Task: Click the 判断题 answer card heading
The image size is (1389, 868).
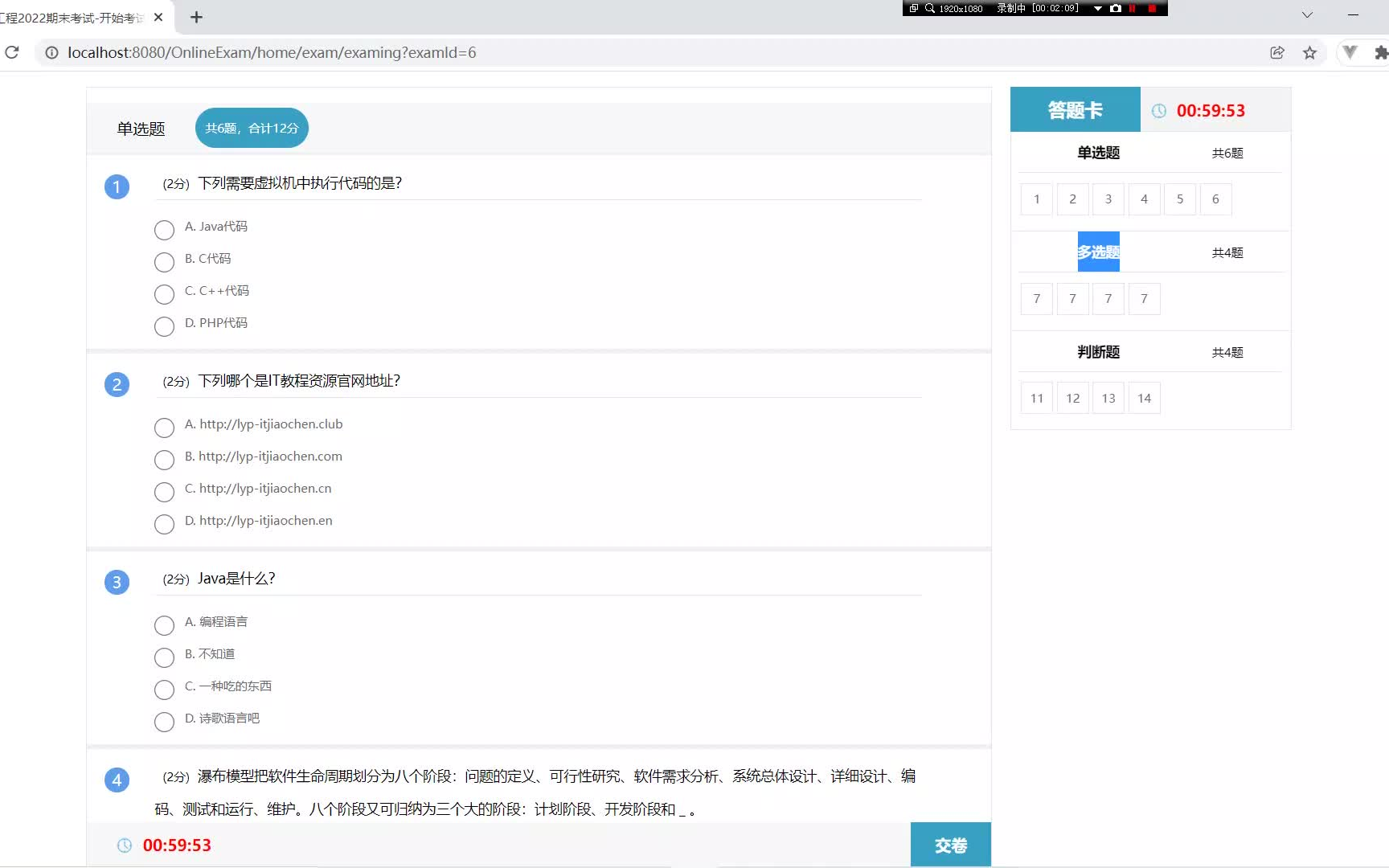Action: pyautogui.click(x=1099, y=352)
